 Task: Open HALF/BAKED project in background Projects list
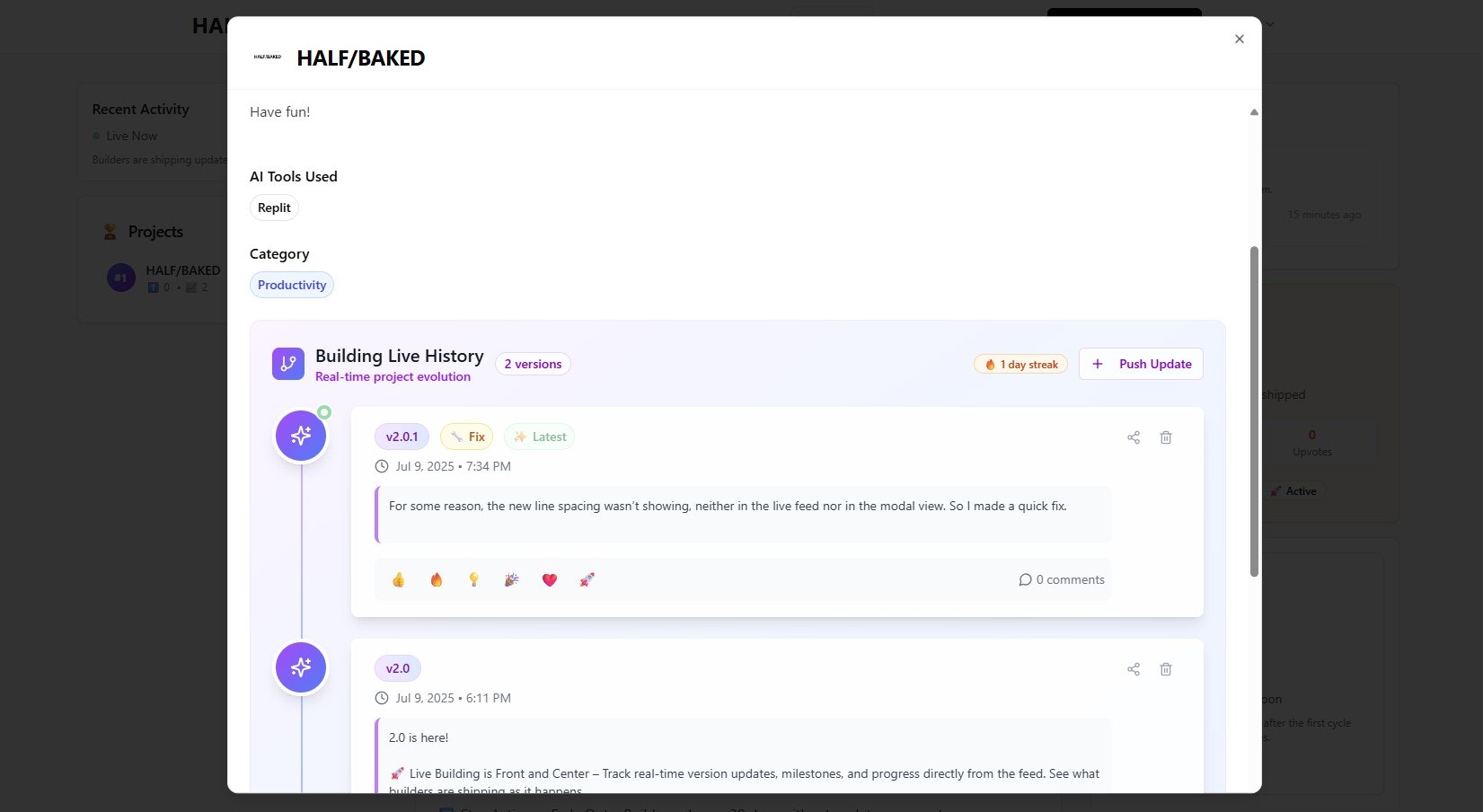(x=183, y=270)
